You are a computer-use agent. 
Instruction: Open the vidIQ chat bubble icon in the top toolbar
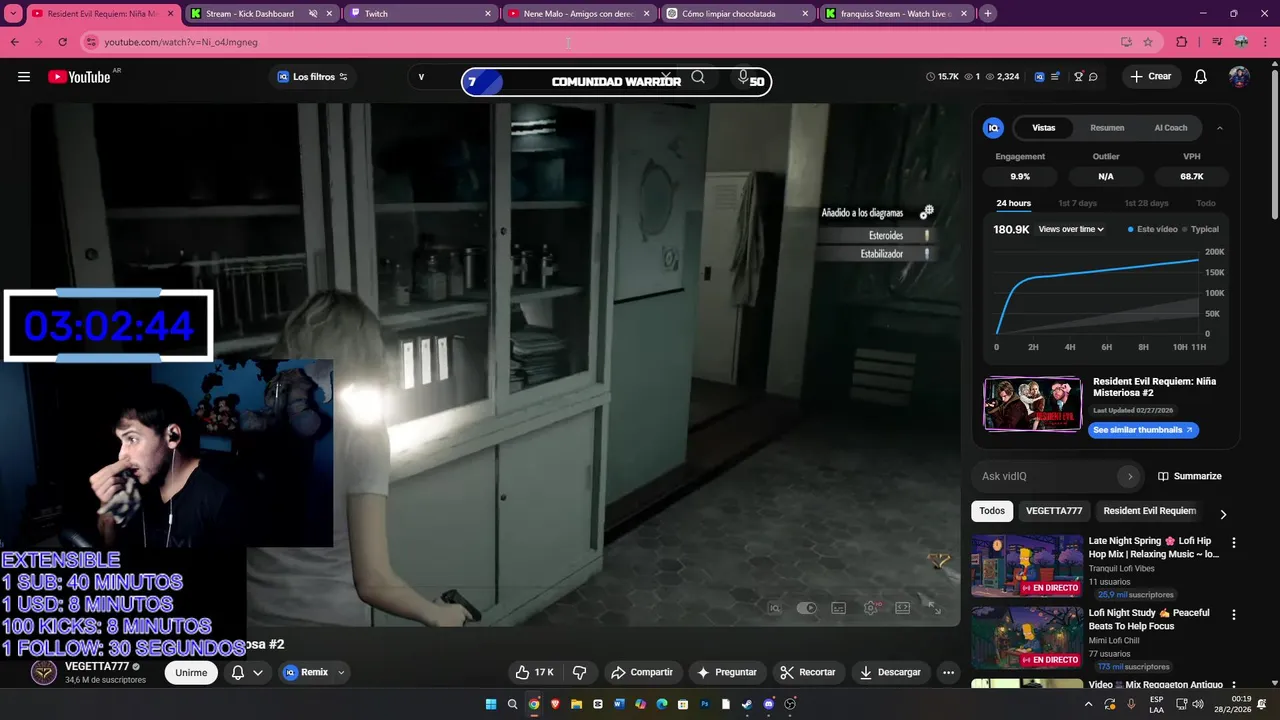1093,77
